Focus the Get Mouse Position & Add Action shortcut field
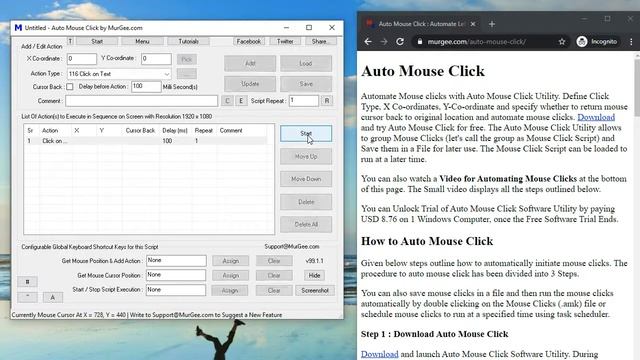Screen dimensions: 640x360 click(x=176, y=260)
